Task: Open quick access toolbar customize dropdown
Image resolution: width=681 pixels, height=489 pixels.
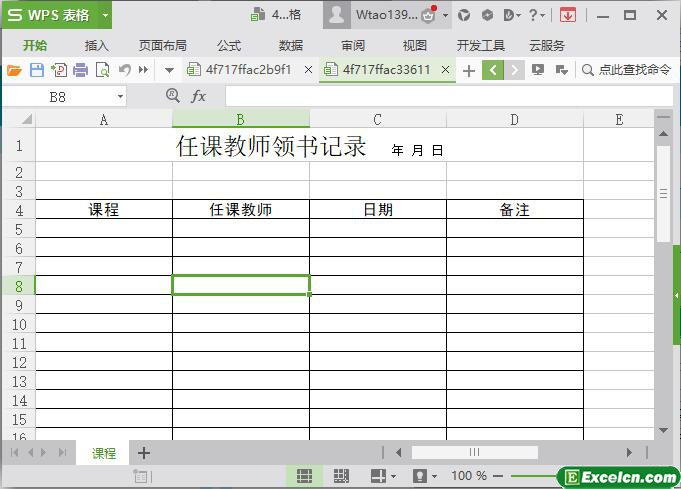Action: tap(169, 70)
